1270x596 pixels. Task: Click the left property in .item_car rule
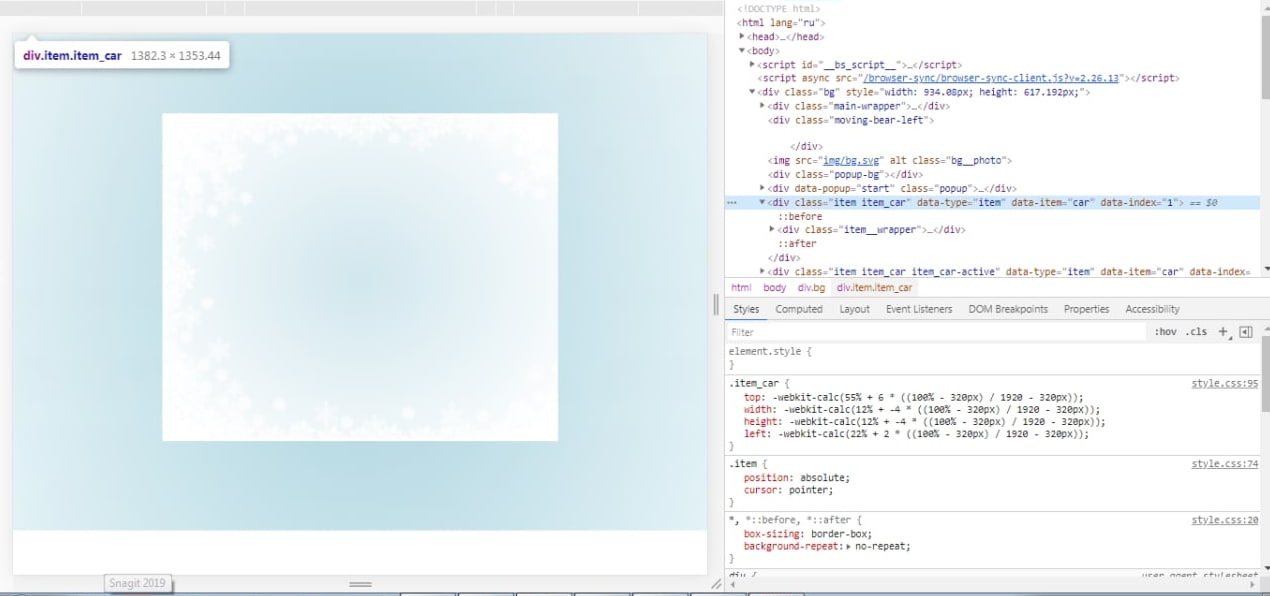(916, 435)
